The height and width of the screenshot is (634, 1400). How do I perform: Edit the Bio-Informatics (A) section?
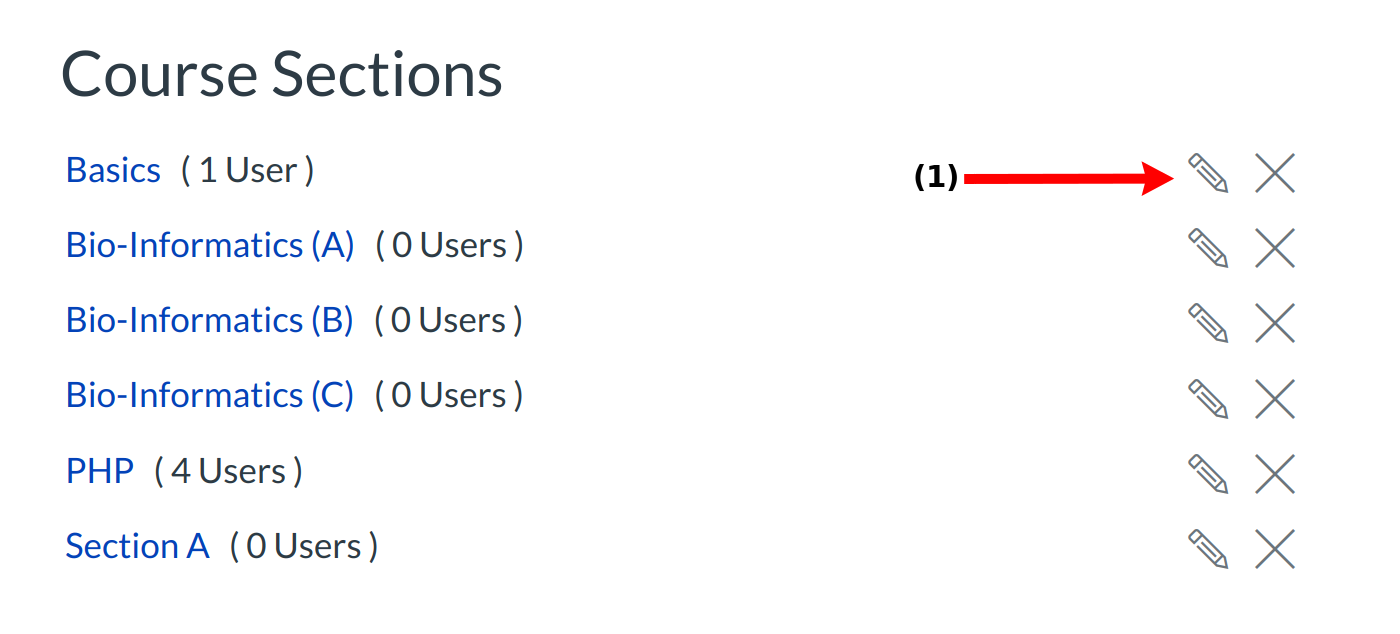(x=1208, y=248)
